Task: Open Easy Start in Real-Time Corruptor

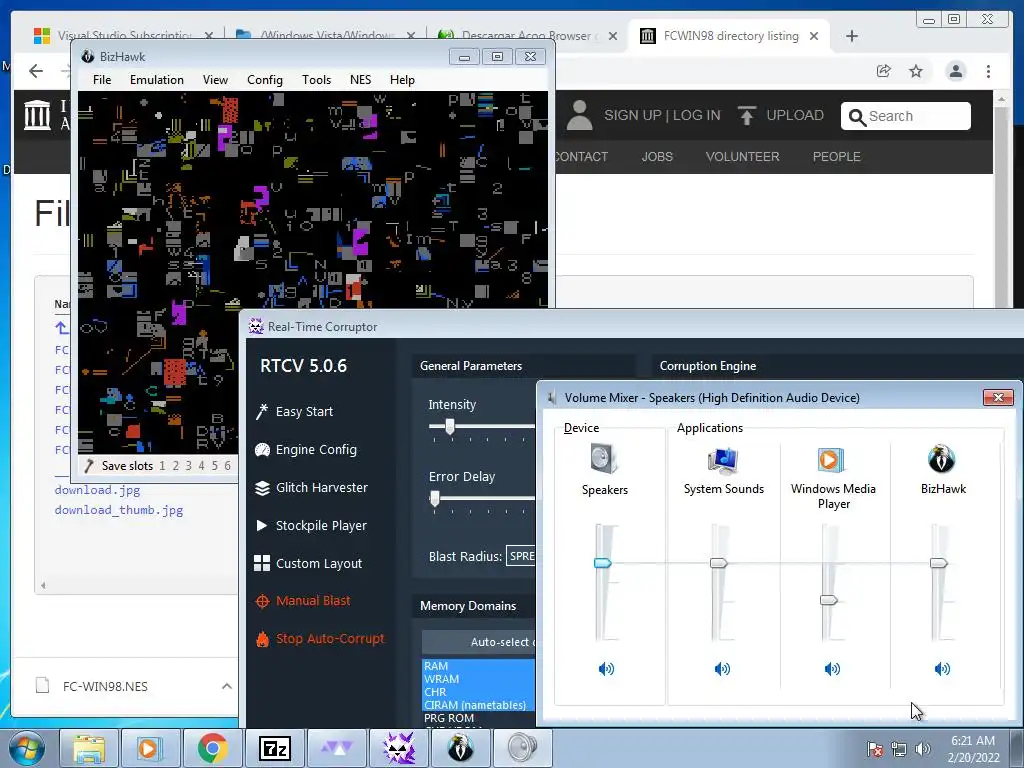Action: pyautogui.click(x=295, y=411)
